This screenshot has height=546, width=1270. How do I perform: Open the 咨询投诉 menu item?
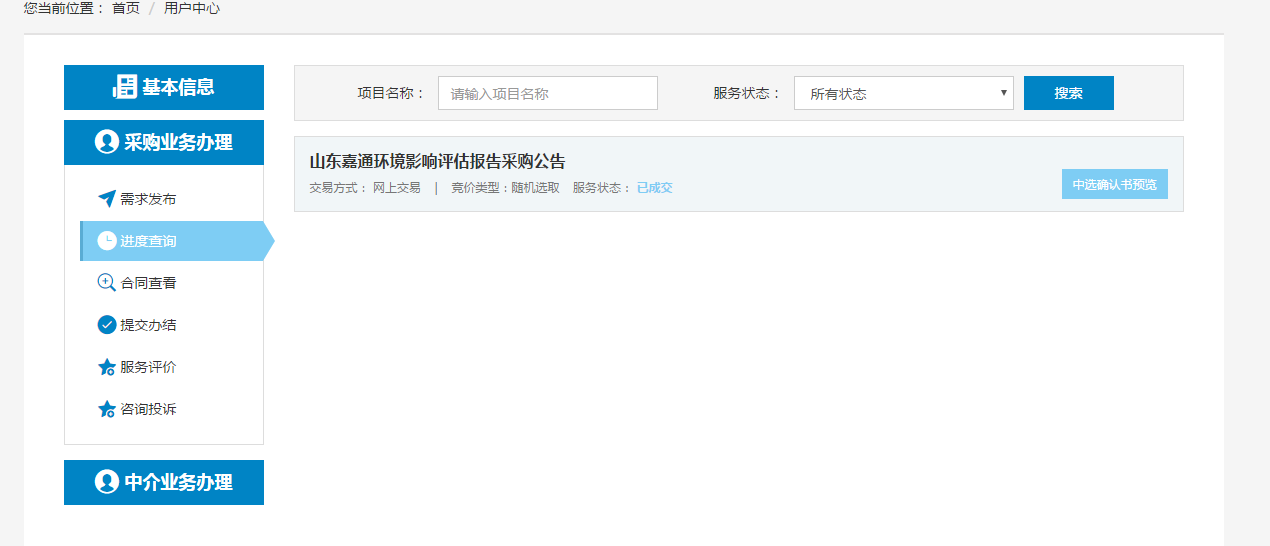[148, 409]
